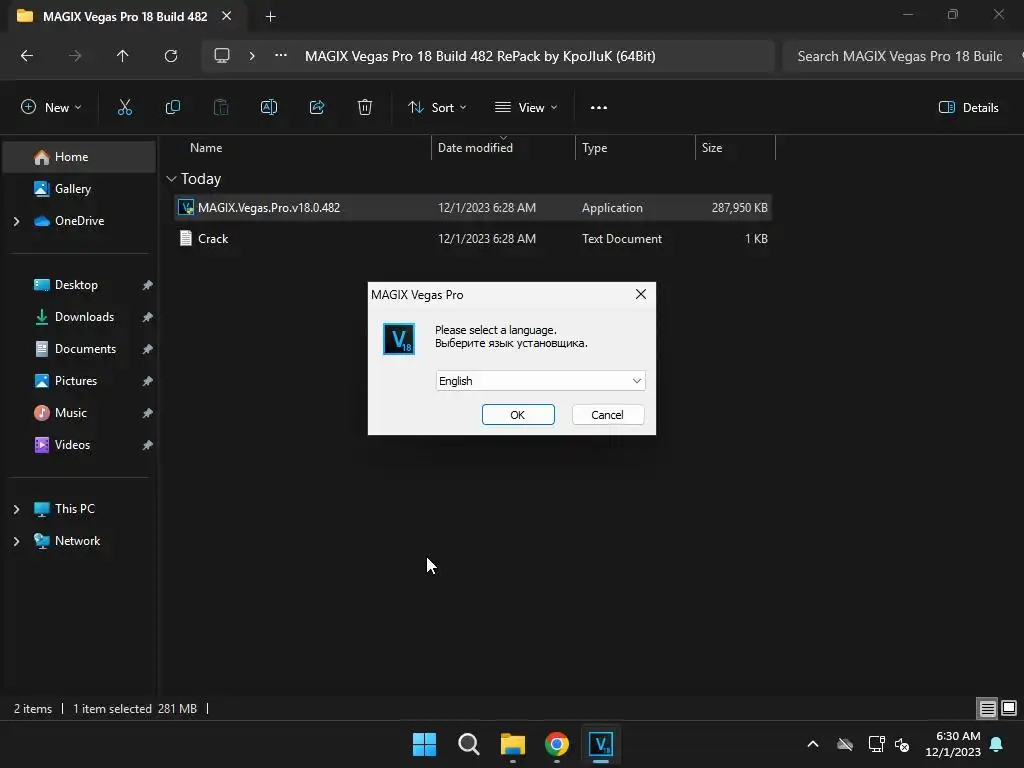This screenshot has width=1024, height=768.
Task: Click the Vegas Pro taskbar icon
Action: click(x=601, y=744)
